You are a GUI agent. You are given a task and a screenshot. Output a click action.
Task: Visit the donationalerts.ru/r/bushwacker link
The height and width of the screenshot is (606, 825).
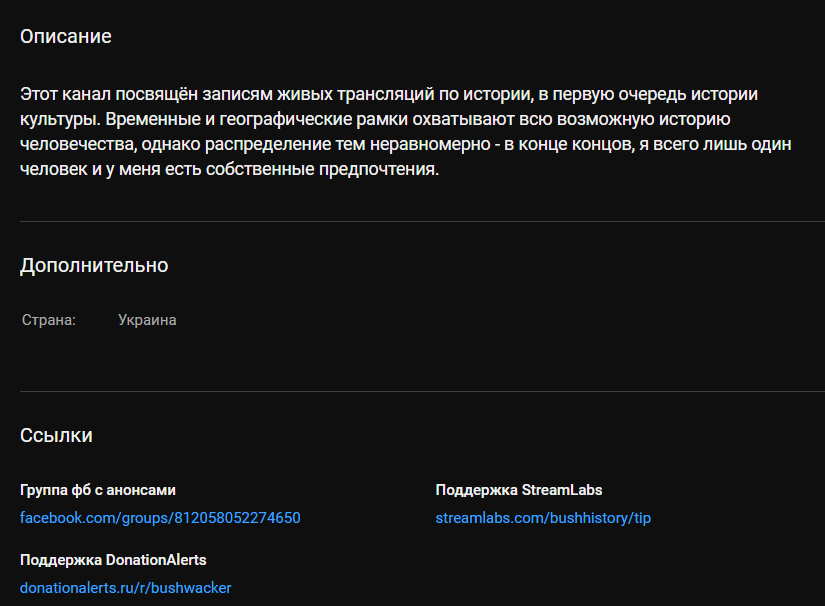coord(125,588)
